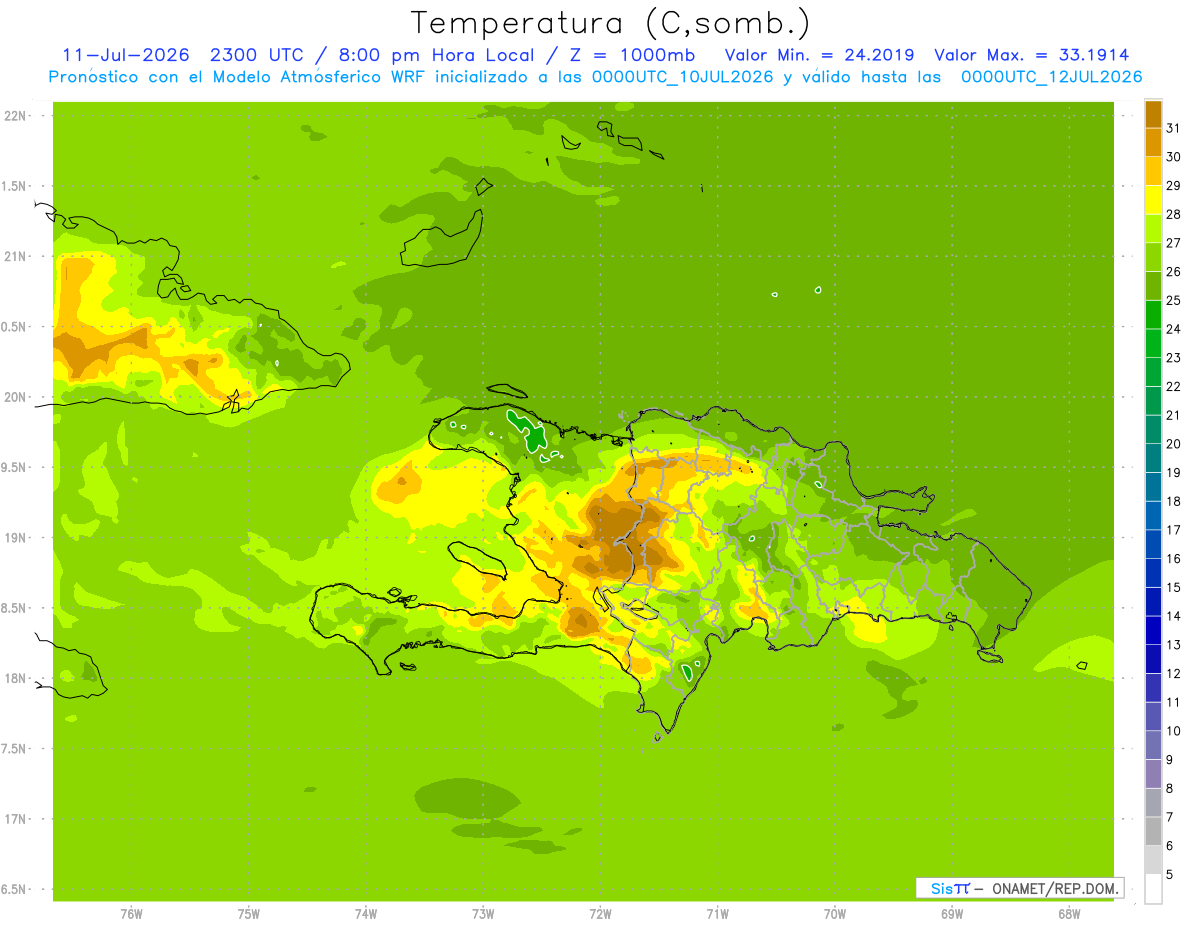The height and width of the screenshot is (927, 1200).
Task: Click the dark orange swatch above 31
Action: coord(1153,113)
